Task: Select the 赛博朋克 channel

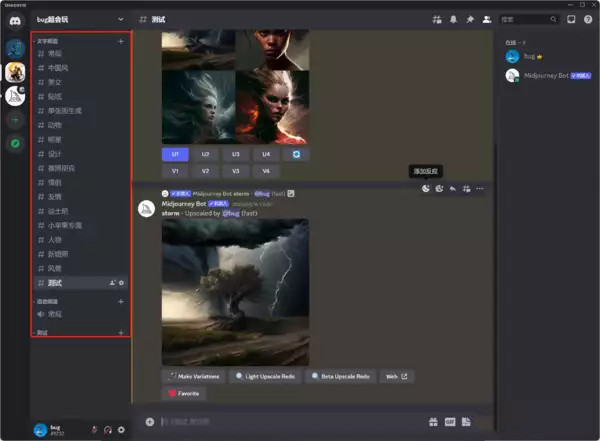Action: click(80, 168)
